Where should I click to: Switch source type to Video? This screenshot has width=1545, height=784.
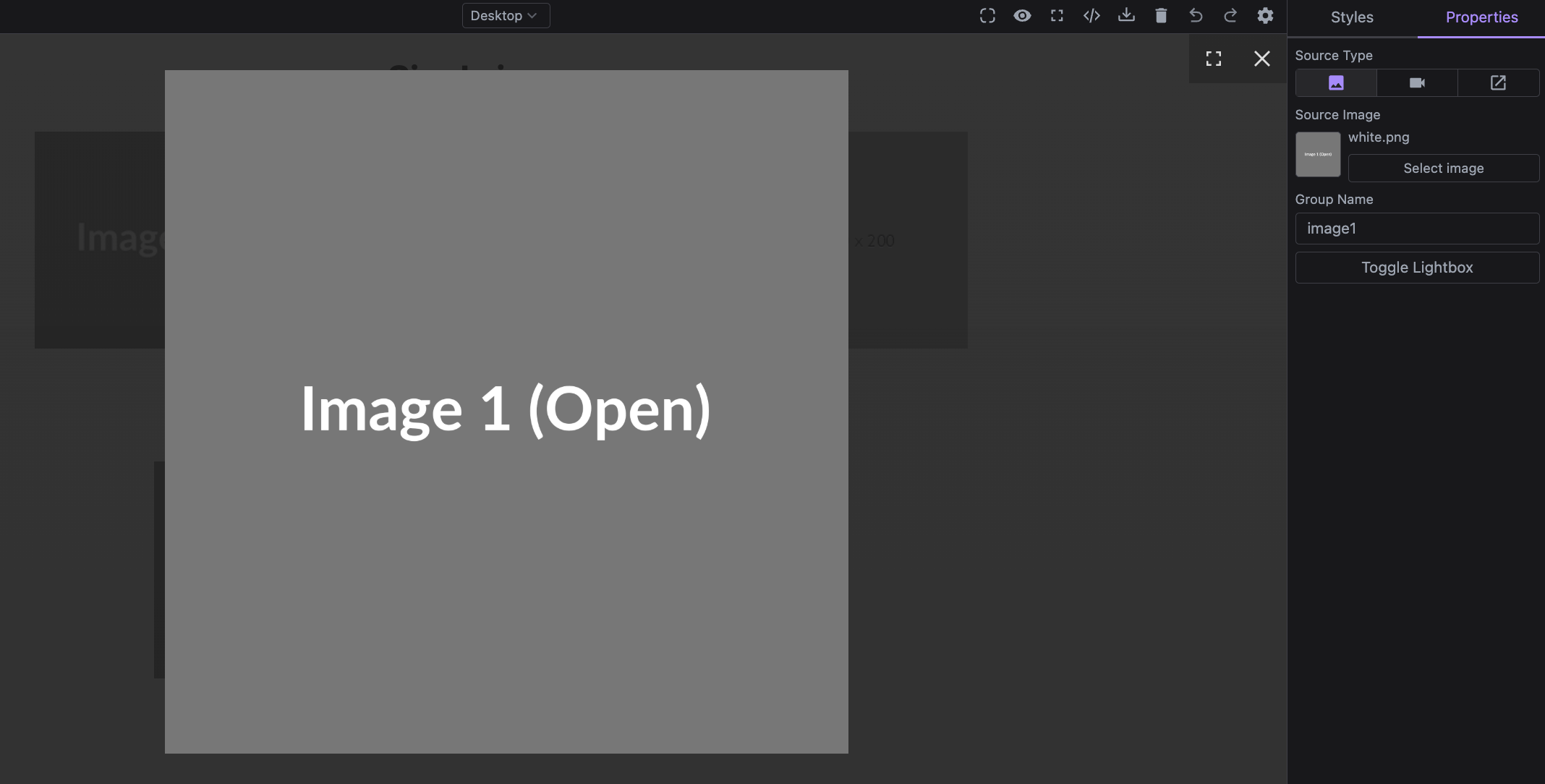[x=1417, y=82]
